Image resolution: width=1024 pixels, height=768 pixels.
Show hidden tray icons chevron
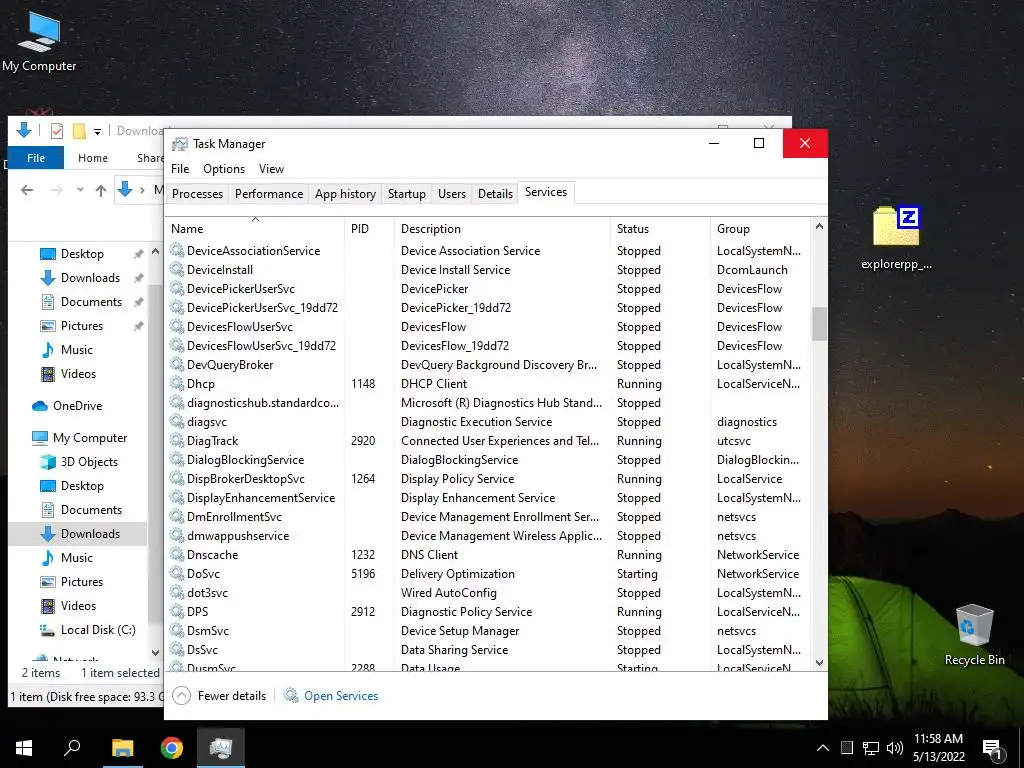[x=823, y=748]
